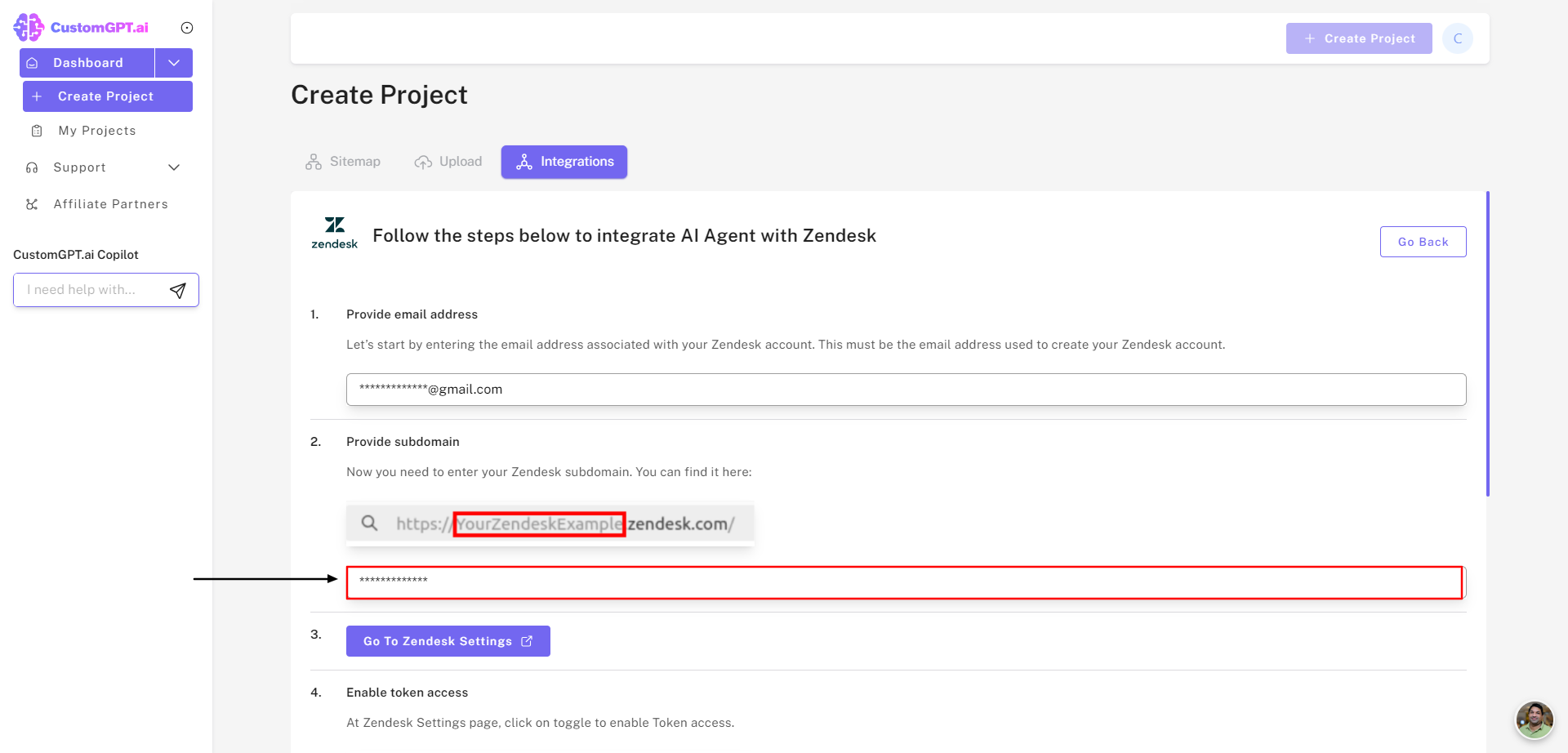The width and height of the screenshot is (1568, 753).
Task: Click Create Project in the sidebar
Action: 108,96
